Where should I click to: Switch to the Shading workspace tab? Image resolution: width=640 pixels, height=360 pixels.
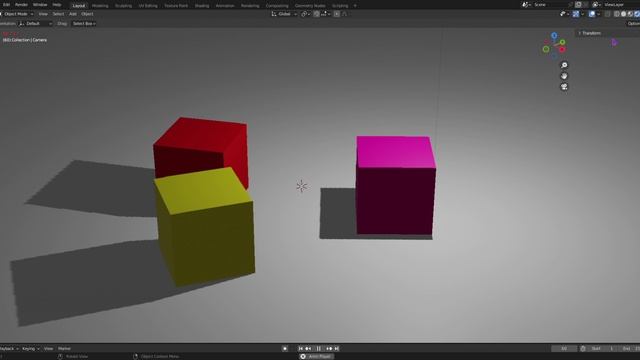tap(202, 6)
